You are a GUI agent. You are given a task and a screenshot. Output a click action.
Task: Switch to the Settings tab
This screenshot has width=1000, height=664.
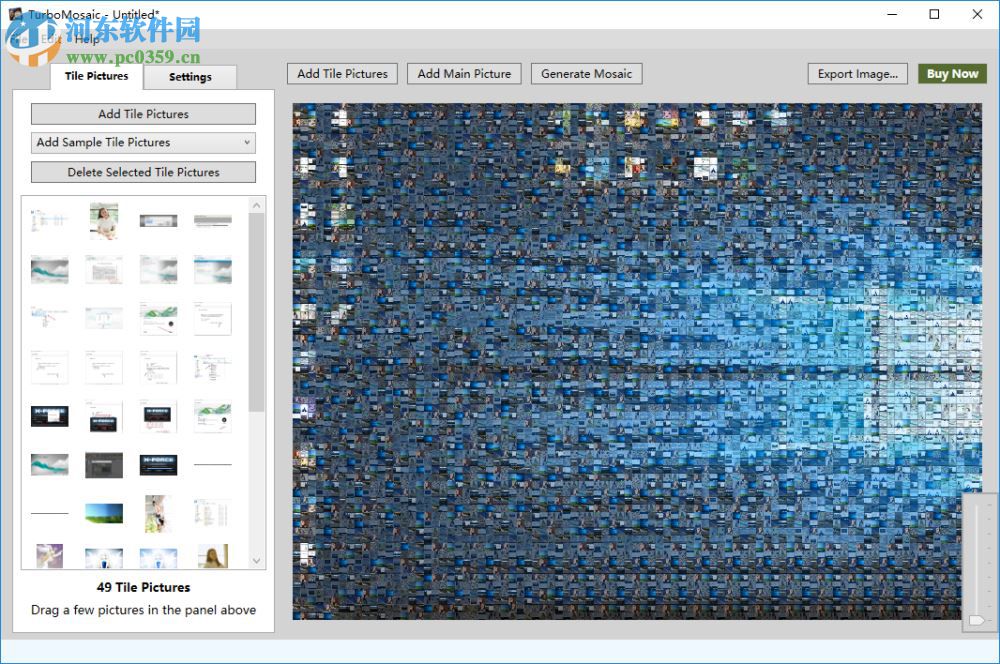coord(190,77)
